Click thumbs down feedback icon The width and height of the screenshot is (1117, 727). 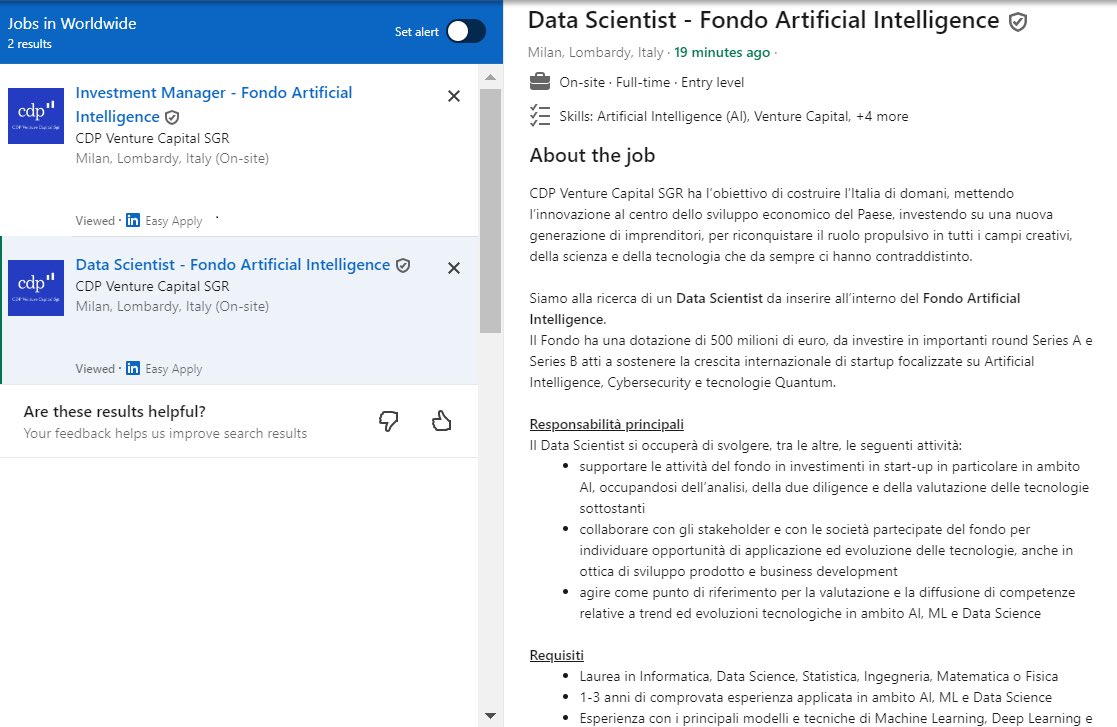click(x=388, y=421)
